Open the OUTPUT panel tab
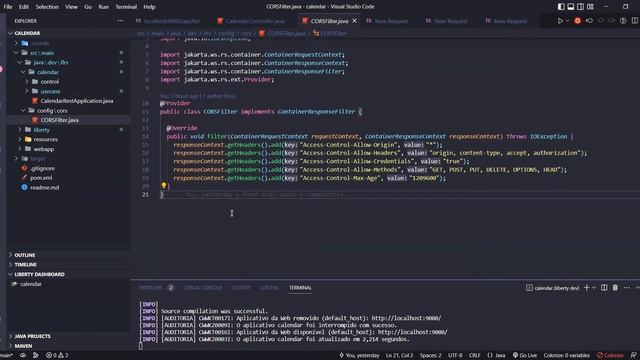 point(241,288)
